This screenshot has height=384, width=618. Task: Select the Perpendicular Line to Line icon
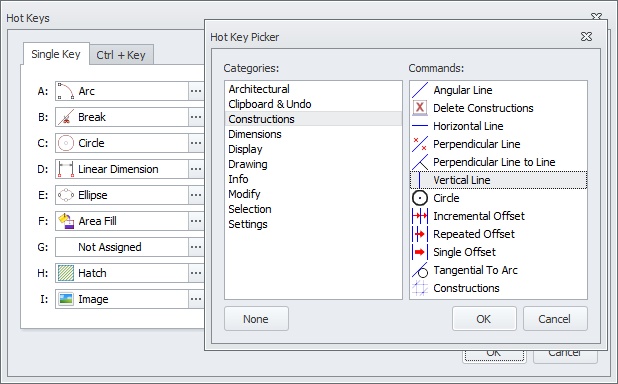click(420, 162)
